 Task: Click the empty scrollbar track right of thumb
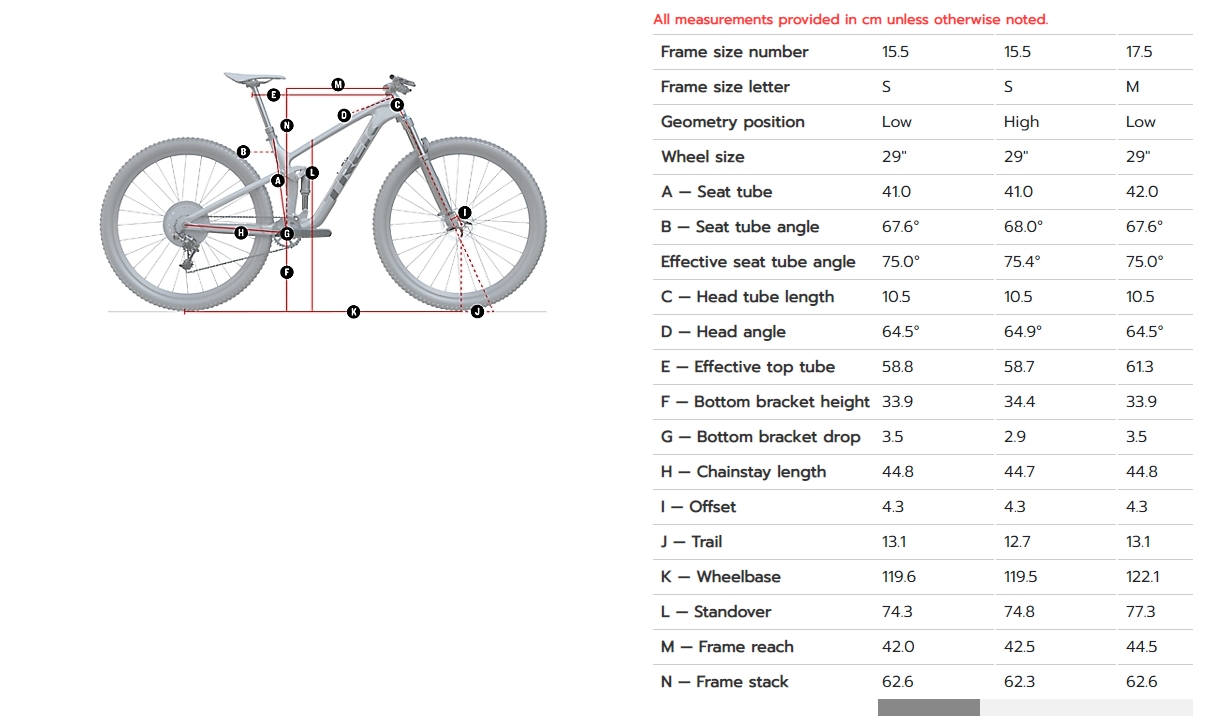[1086, 708]
